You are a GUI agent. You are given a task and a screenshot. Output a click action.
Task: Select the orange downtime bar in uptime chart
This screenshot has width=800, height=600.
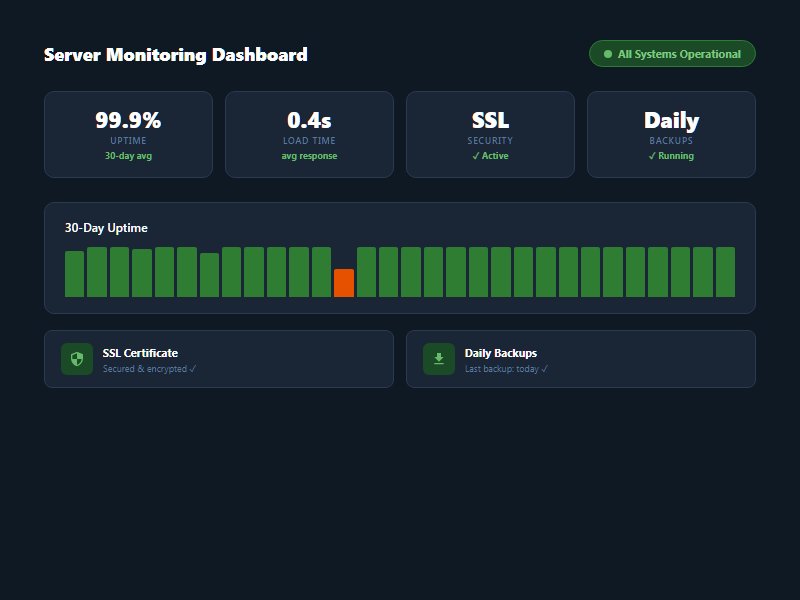(344, 283)
